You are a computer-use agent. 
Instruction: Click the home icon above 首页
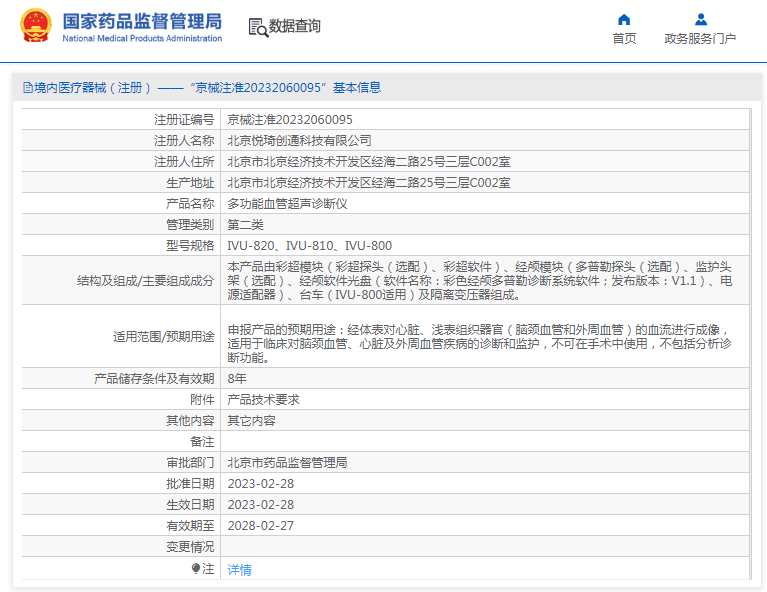(624, 20)
